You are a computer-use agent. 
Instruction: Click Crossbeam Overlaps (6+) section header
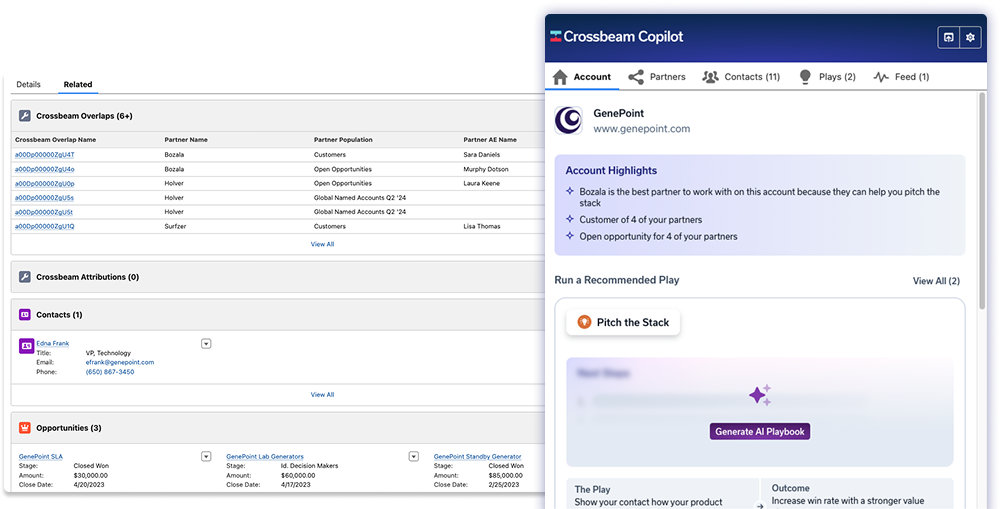pos(84,116)
